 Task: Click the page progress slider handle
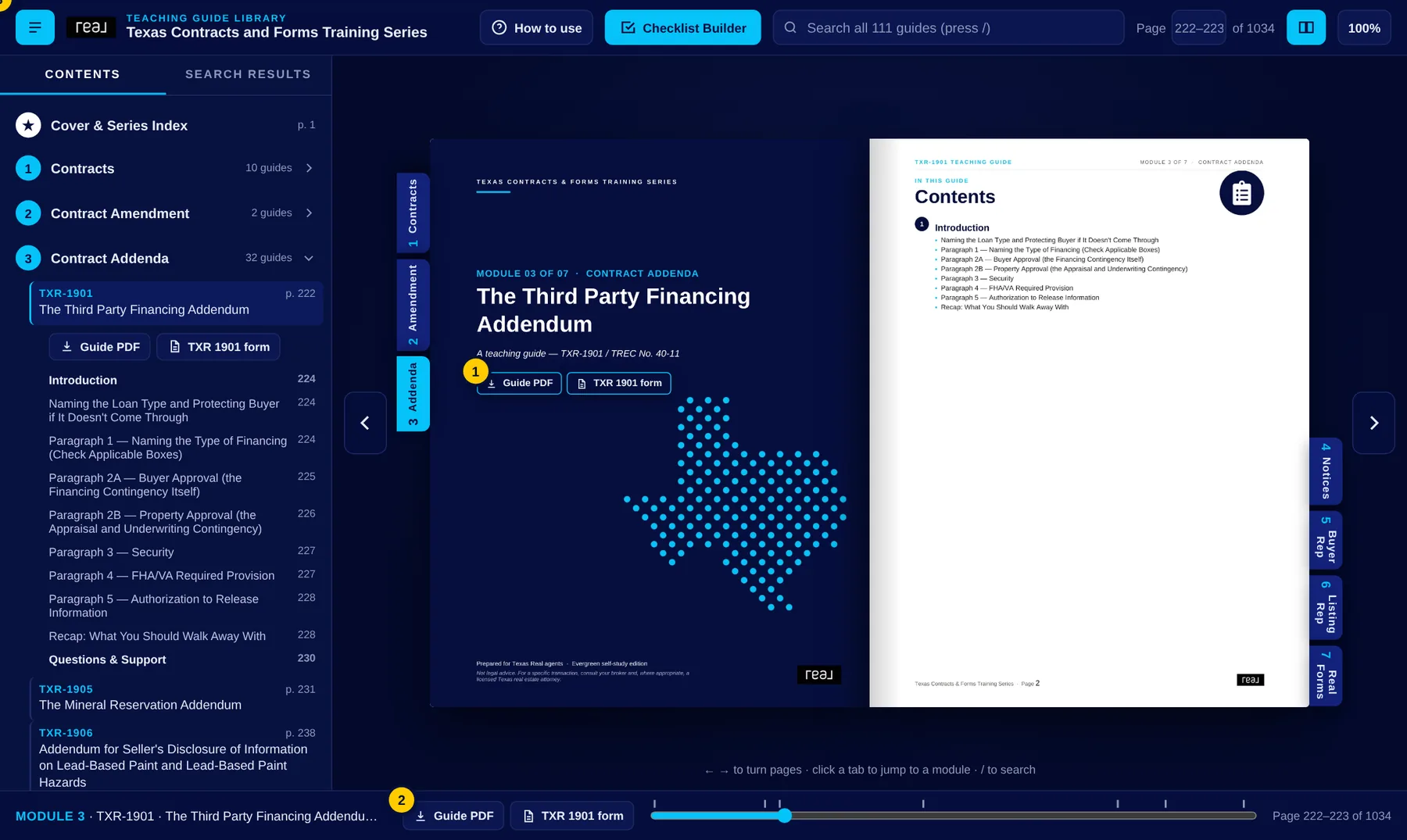coord(785,816)
